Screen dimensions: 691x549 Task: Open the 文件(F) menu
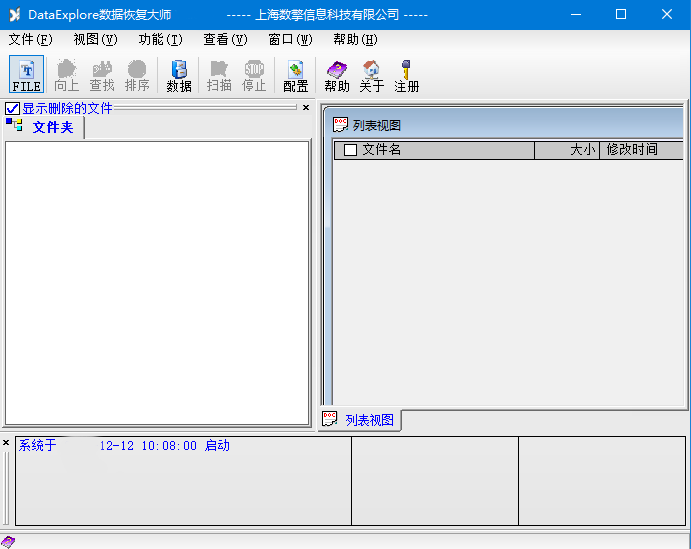coord(30,40)
